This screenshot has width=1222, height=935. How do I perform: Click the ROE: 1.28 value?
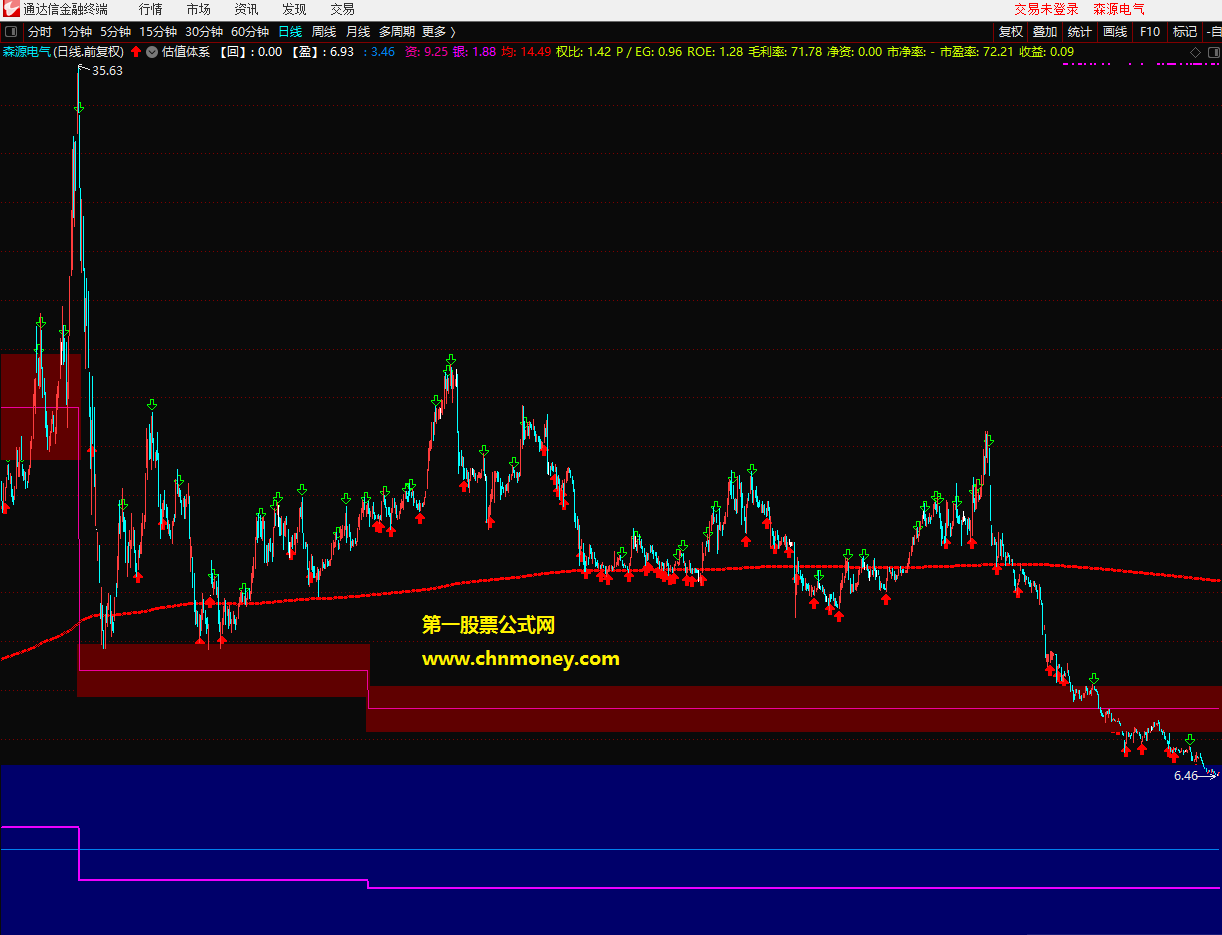[715, 51]
